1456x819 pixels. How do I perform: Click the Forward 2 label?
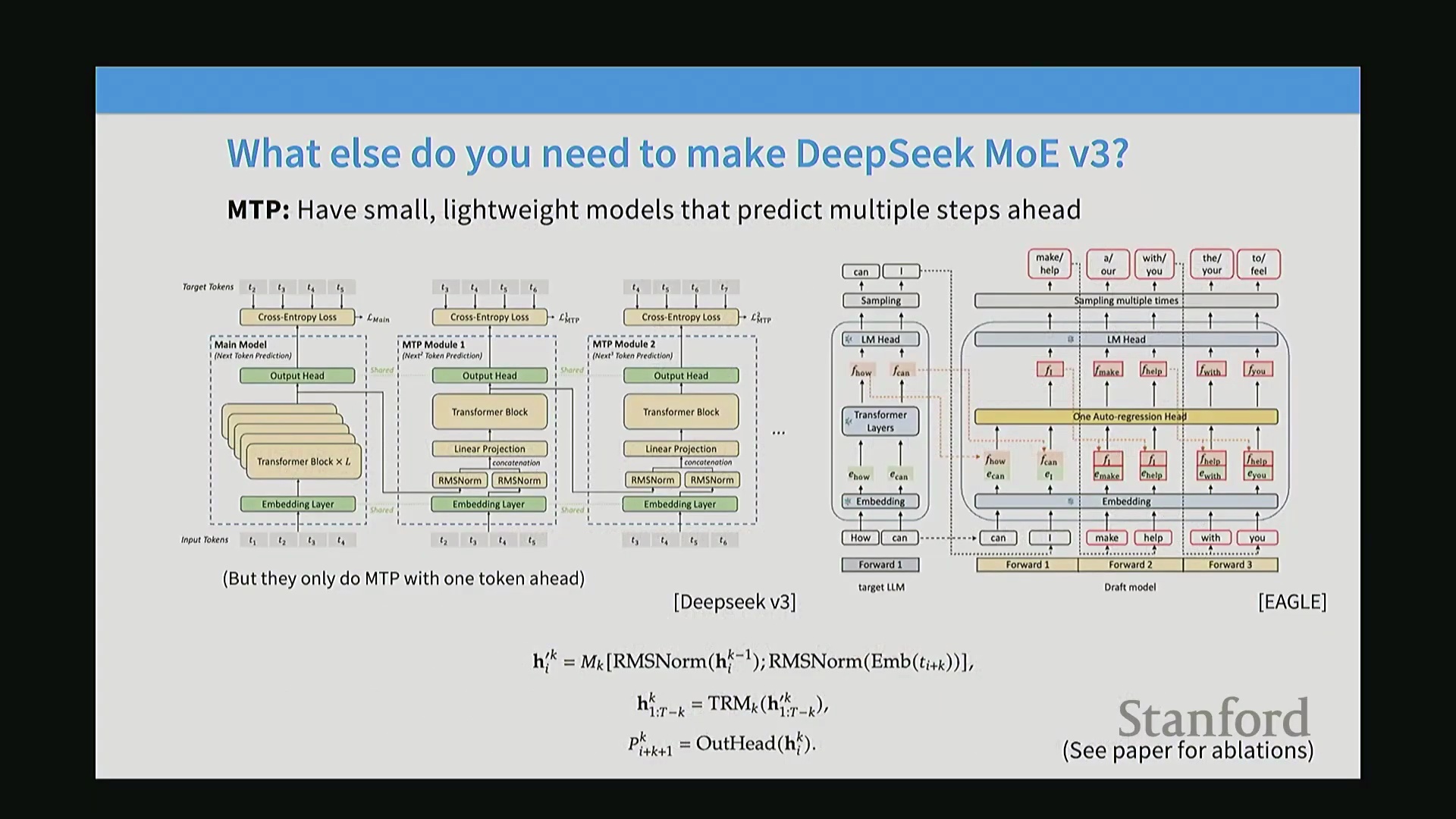[1130, 564]
